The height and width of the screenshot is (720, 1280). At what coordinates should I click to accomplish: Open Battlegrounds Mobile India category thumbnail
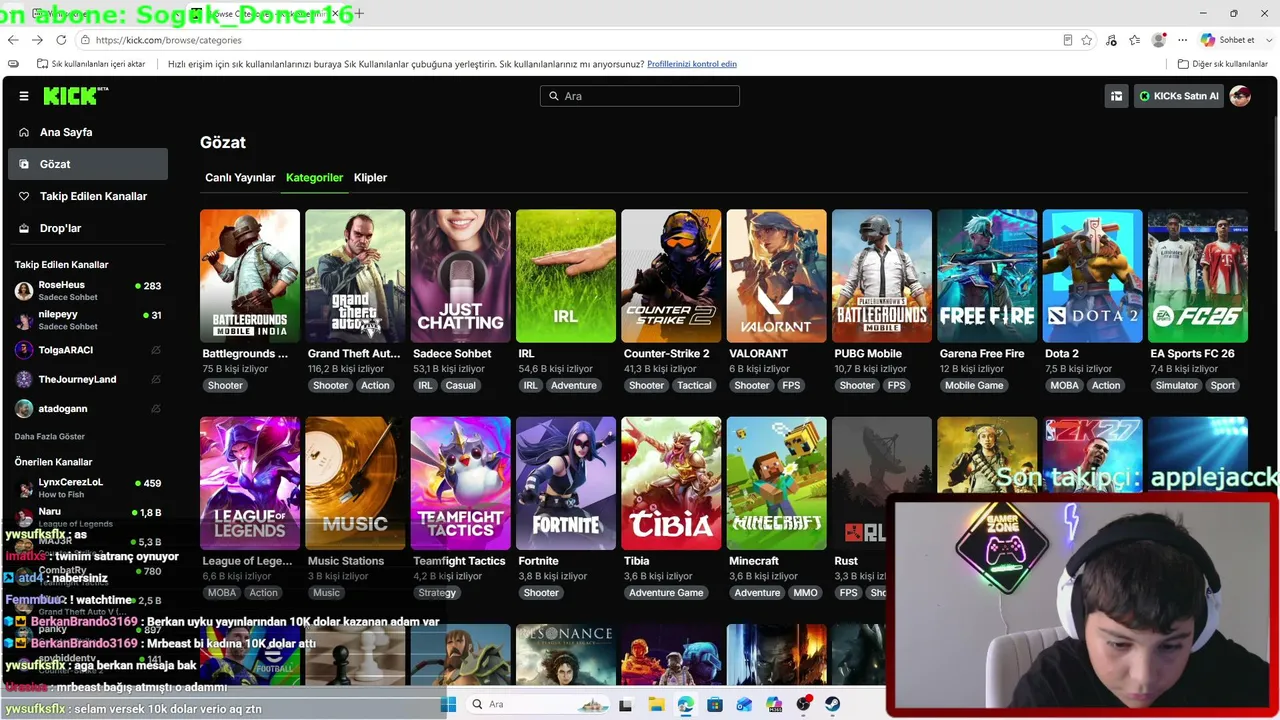[x=250, y=276]
